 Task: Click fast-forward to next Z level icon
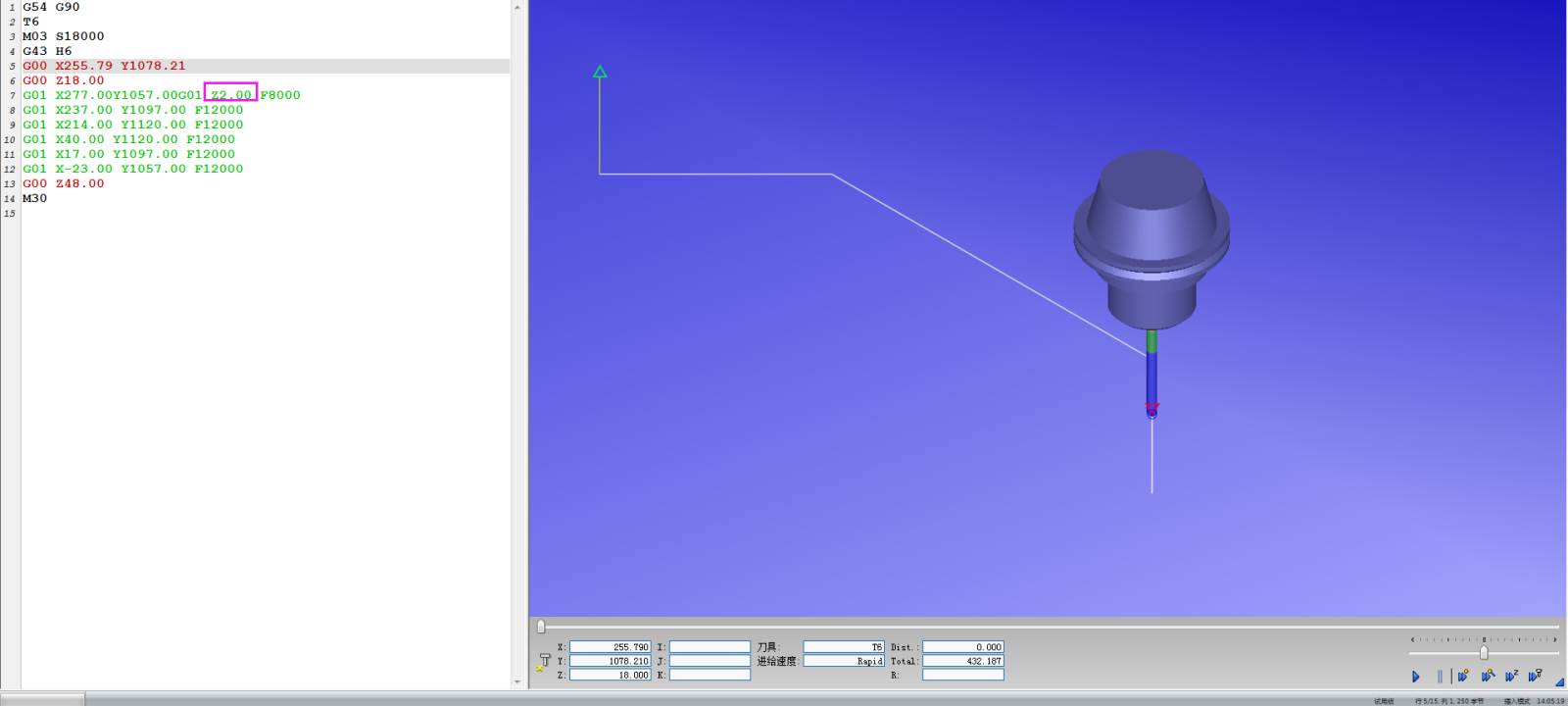click(x=1511, y=676)
